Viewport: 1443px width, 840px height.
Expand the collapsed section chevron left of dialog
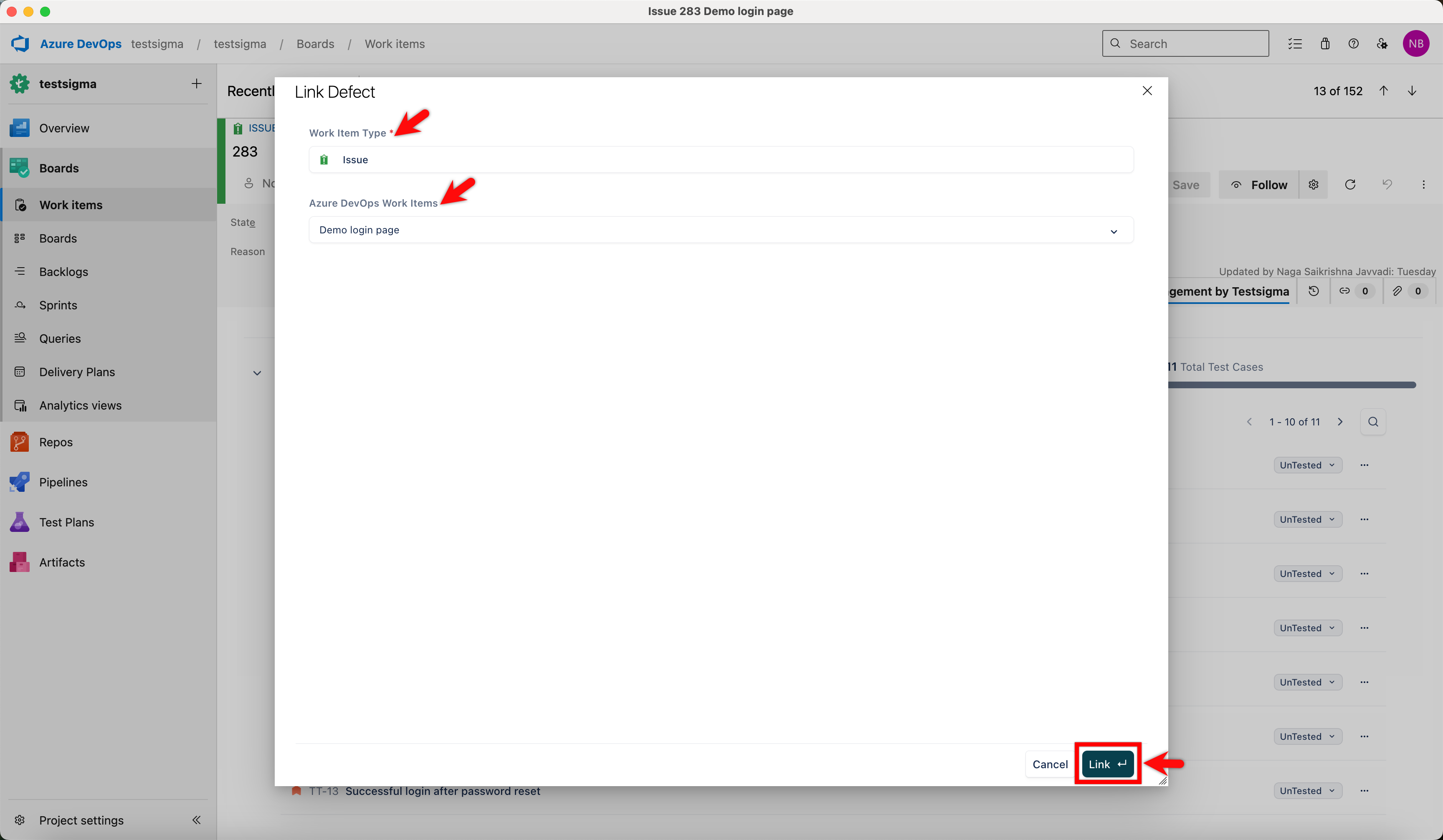tap(257, 373)
